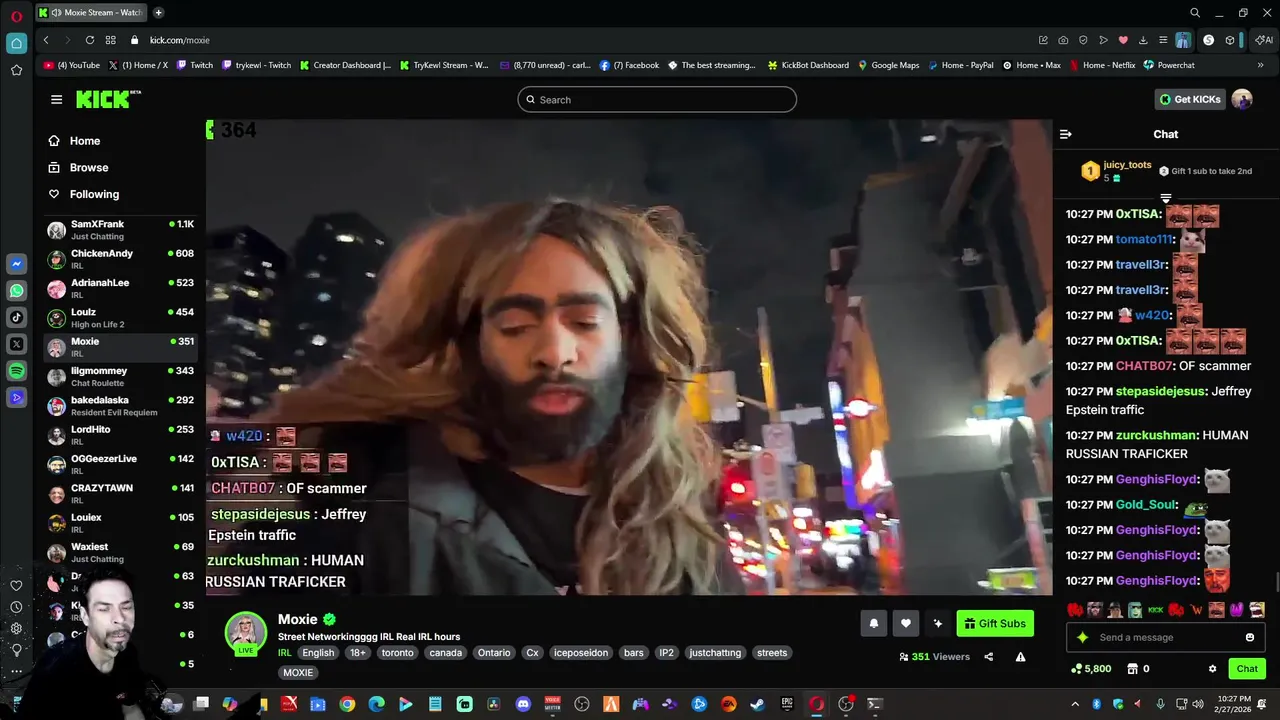
Task: Open Opera easy setup menu icon
Action: point(1163,40)
